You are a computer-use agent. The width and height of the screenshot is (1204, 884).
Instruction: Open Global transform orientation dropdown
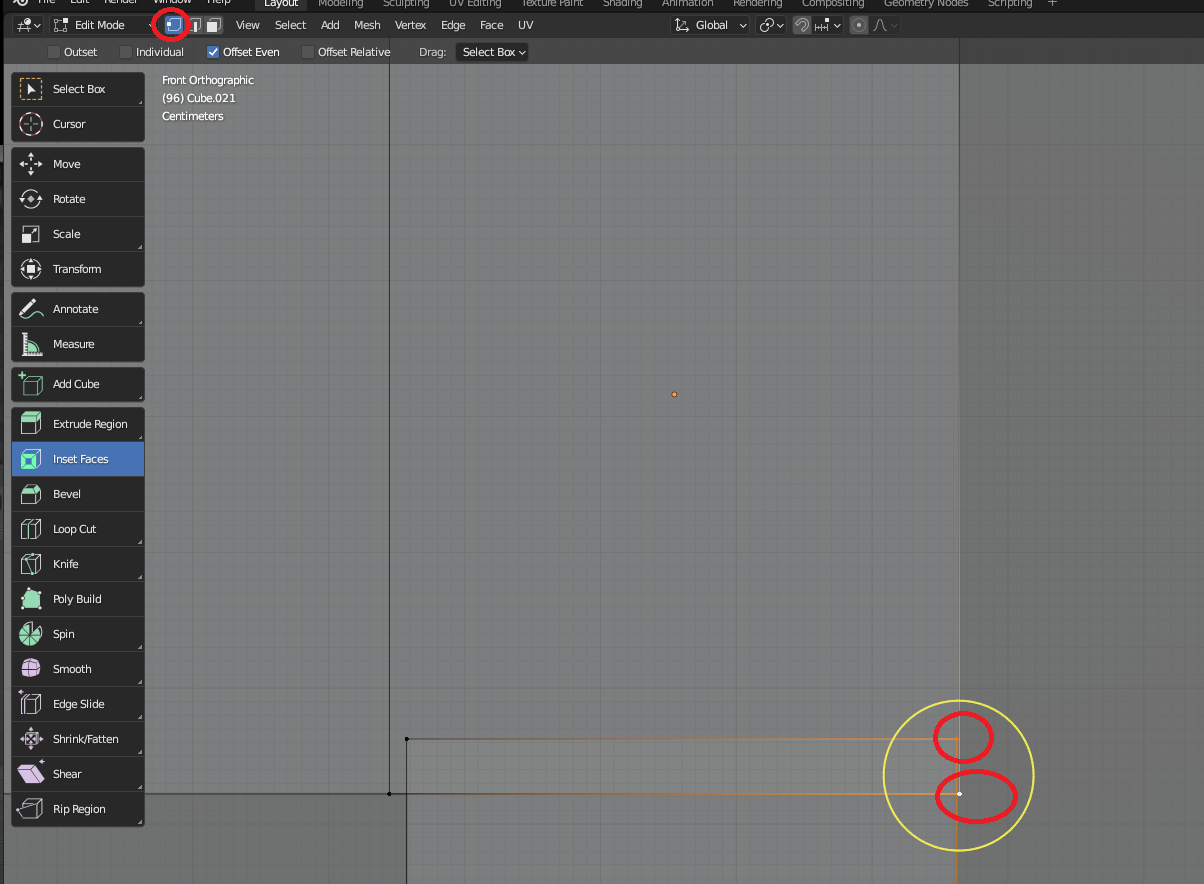(x=710, y=25)
